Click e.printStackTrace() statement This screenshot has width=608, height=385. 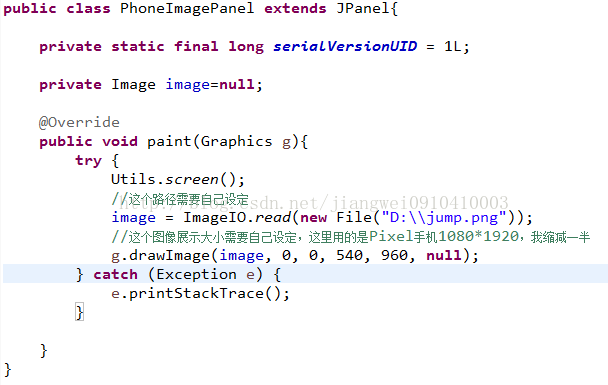coord(200,293)
